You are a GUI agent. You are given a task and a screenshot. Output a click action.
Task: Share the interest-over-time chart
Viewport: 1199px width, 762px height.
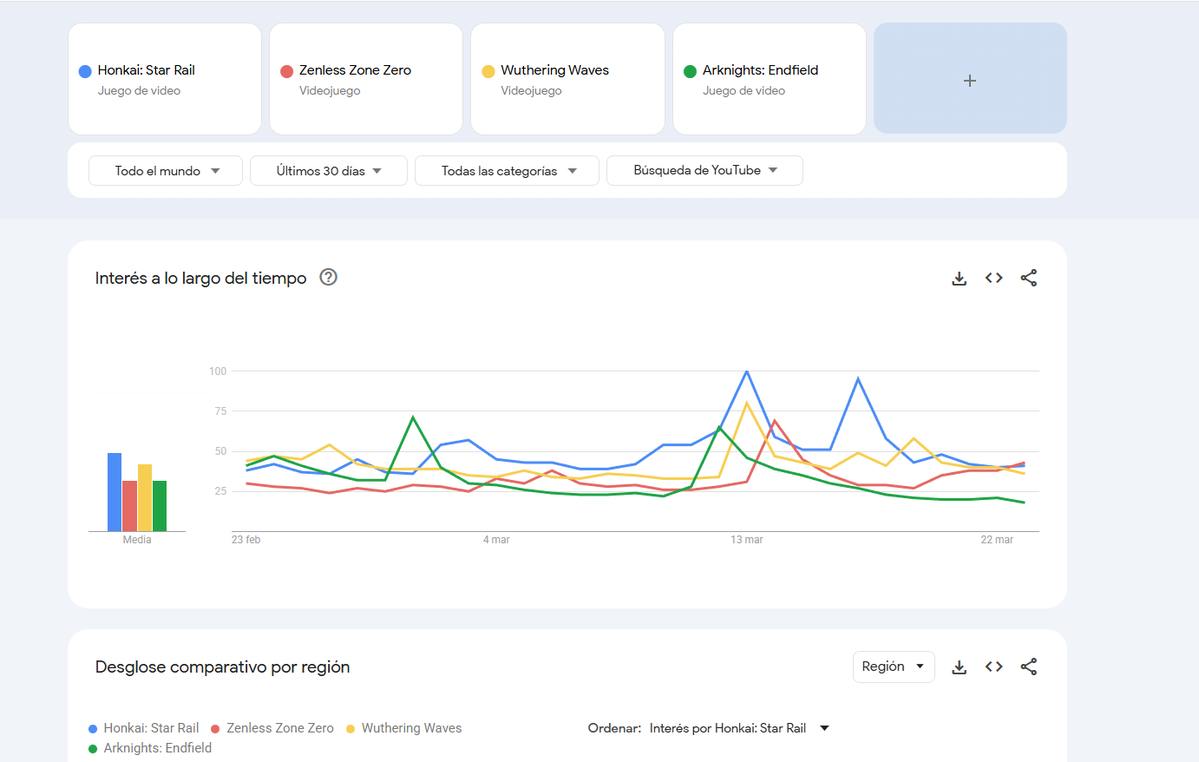pyautogui.click(x=1028, y=278)
